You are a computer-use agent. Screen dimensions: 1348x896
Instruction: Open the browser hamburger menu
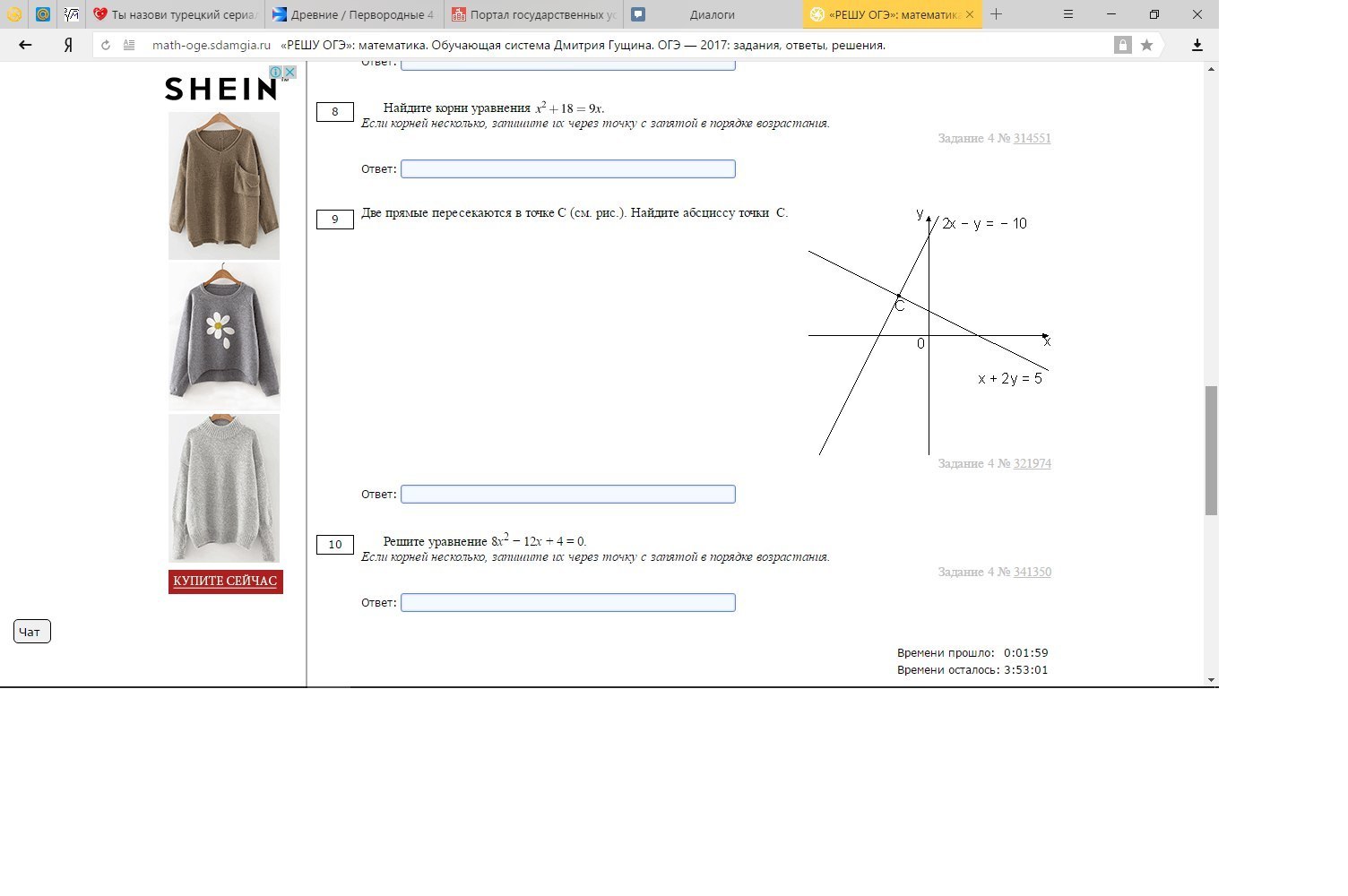(x=1068, y=14)
